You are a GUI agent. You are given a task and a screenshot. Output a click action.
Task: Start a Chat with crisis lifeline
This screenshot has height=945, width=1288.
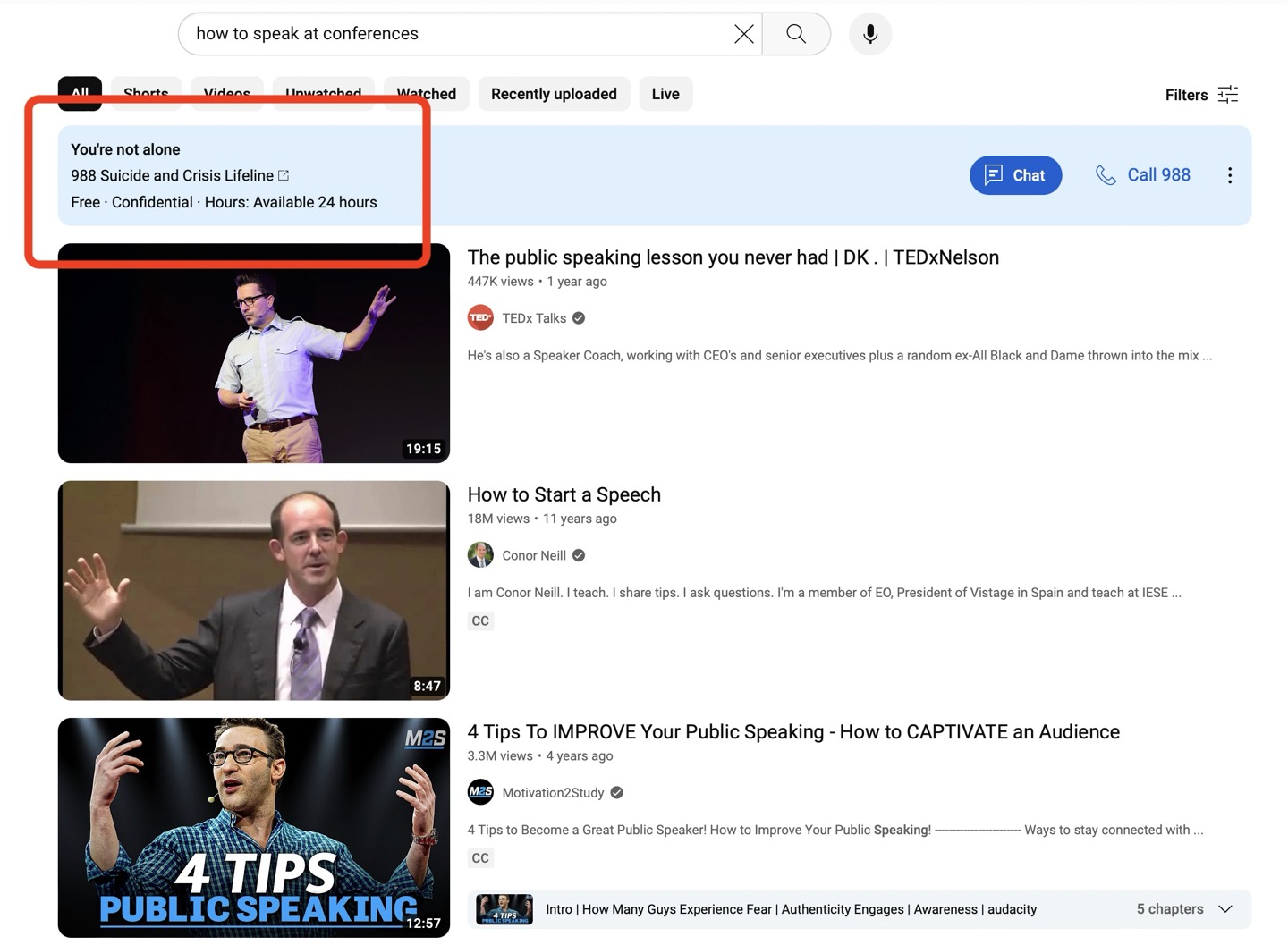click(x=1015, y=175)
